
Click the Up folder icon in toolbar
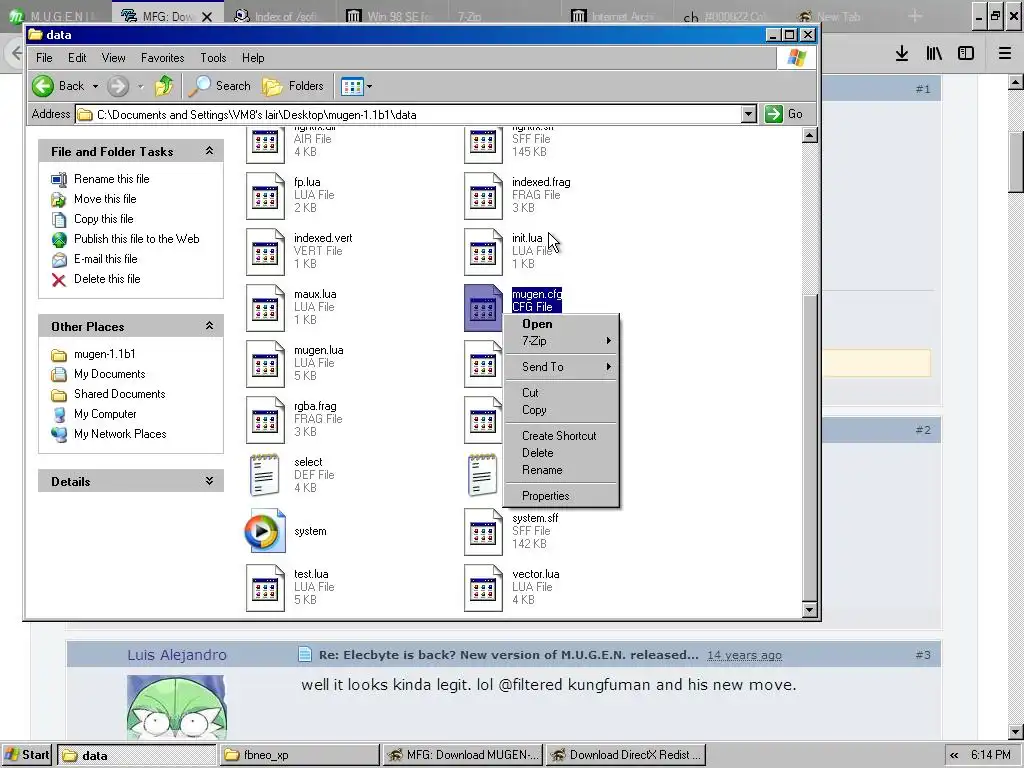[164, 86]
